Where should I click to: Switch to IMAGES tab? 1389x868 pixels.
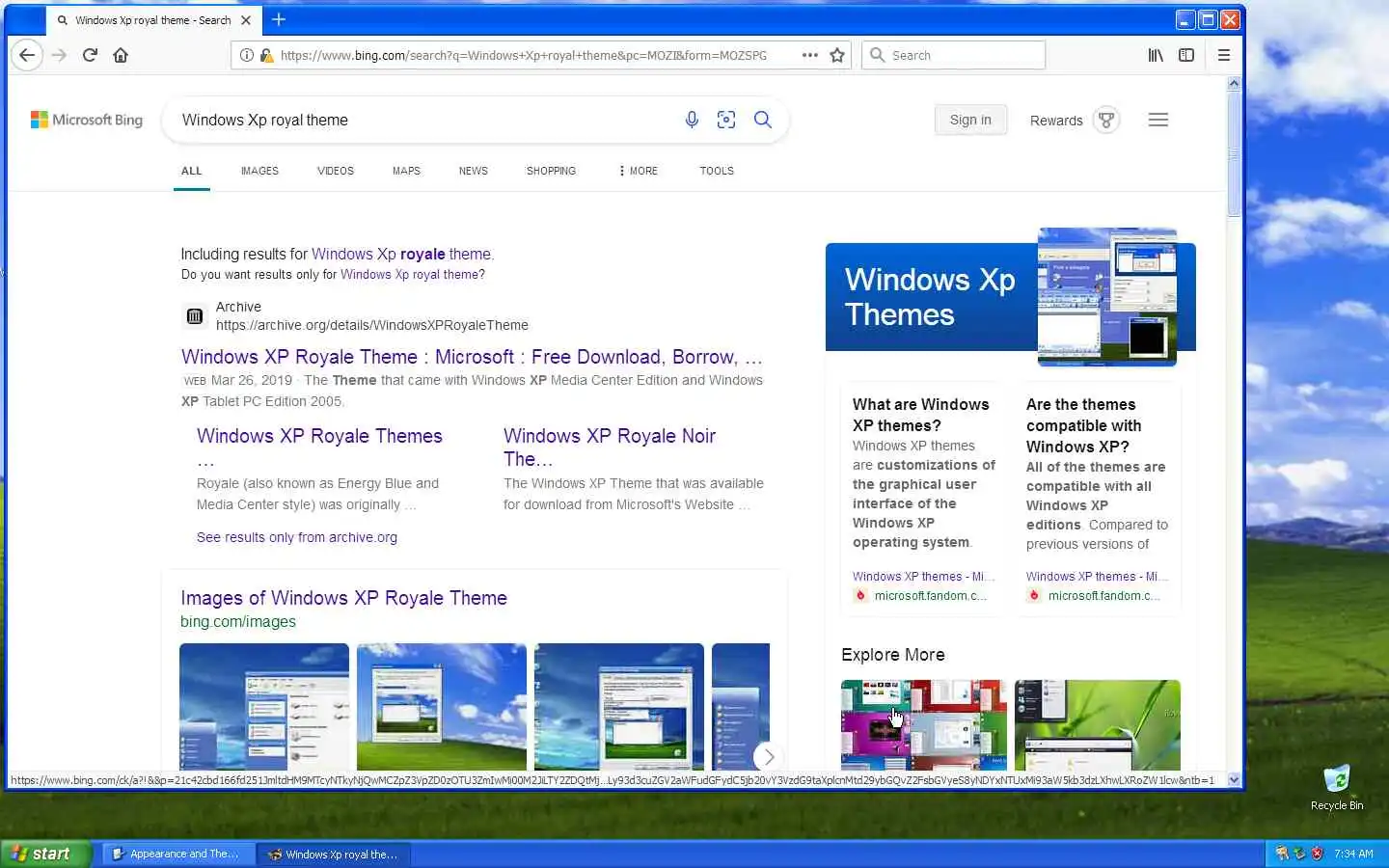click(259, 171)
